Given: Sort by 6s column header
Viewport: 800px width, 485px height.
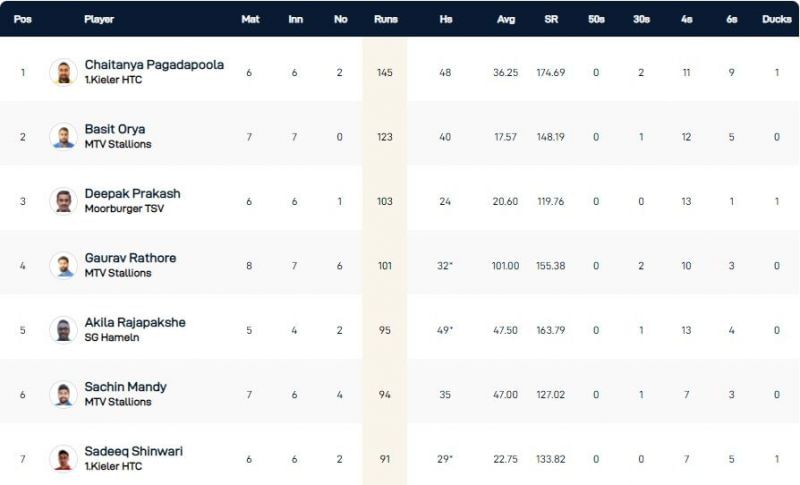Looking at the screenshot, I should click(x=732, y=19).
